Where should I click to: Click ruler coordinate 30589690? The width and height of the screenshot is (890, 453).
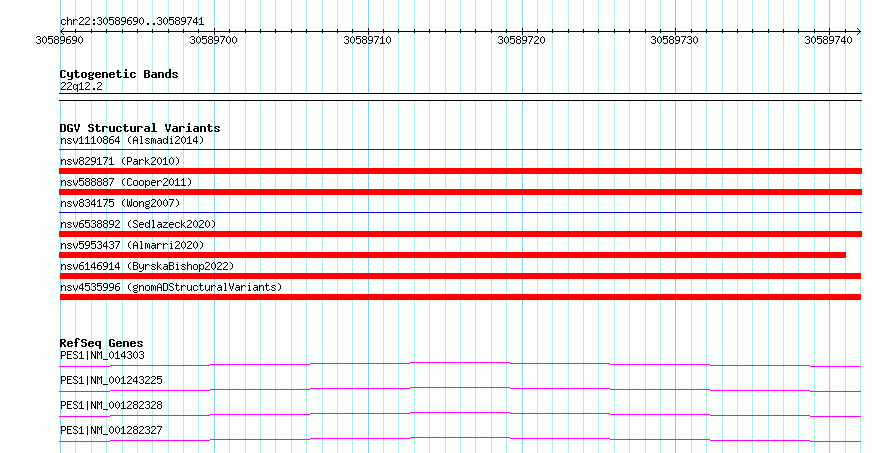(x=59, y=40)
